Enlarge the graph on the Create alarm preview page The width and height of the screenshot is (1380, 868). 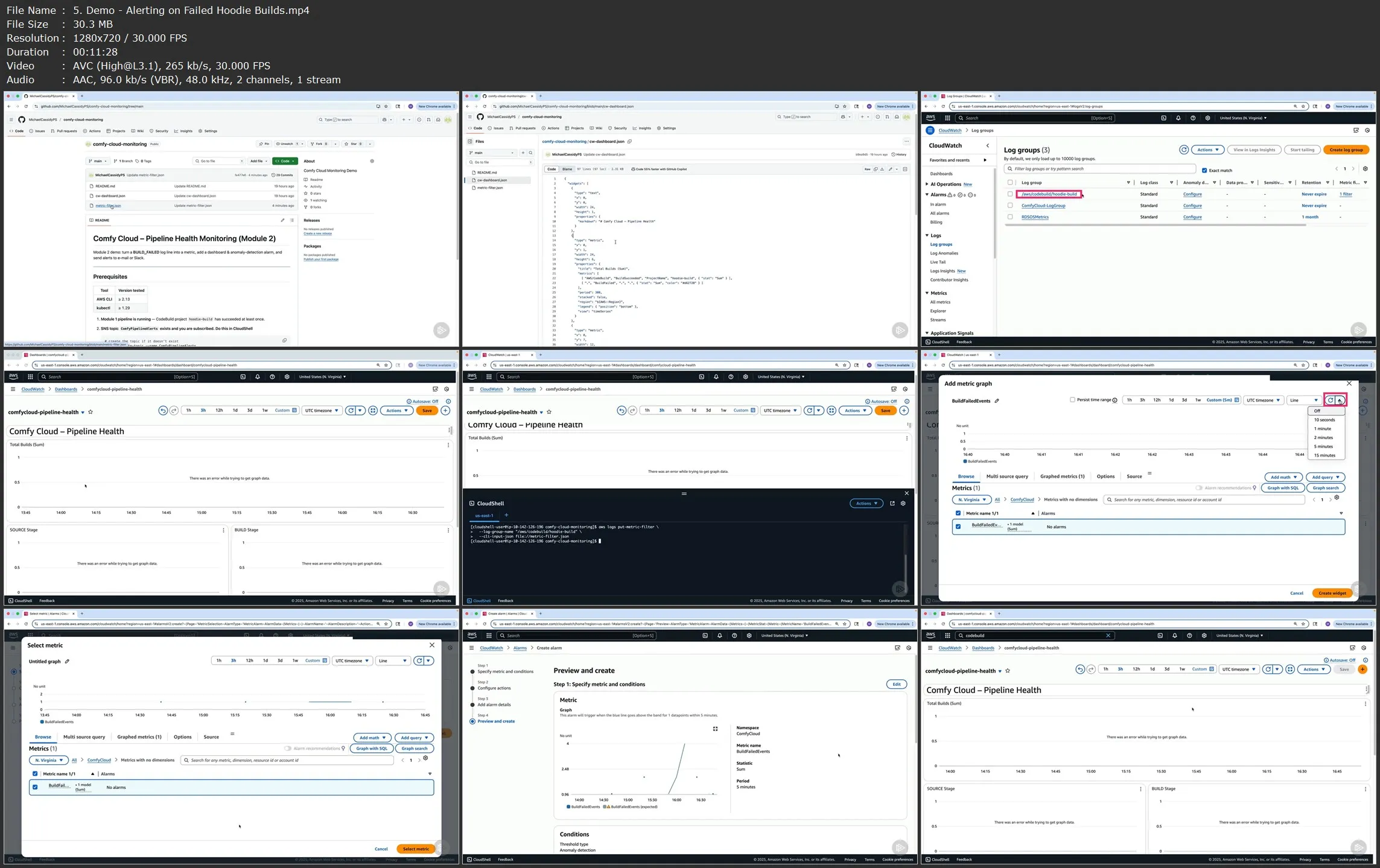[715, 729]
